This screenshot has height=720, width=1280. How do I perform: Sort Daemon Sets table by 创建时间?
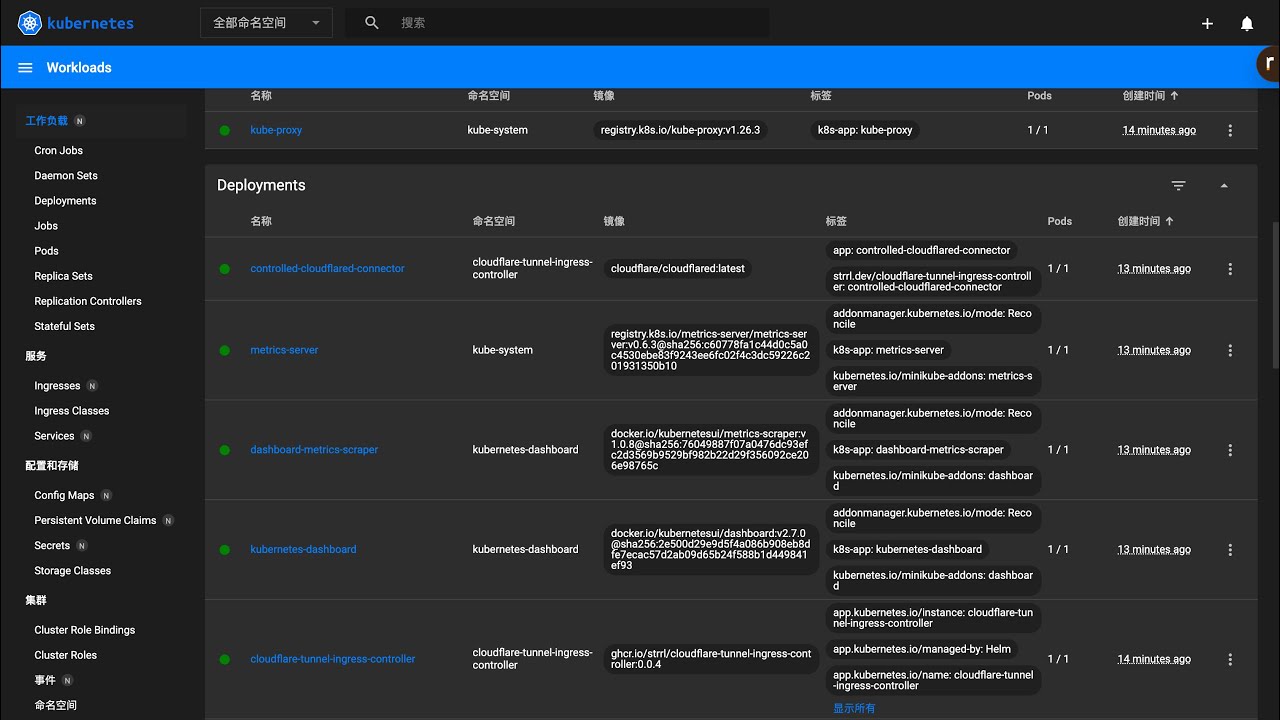pos(1151,96)
